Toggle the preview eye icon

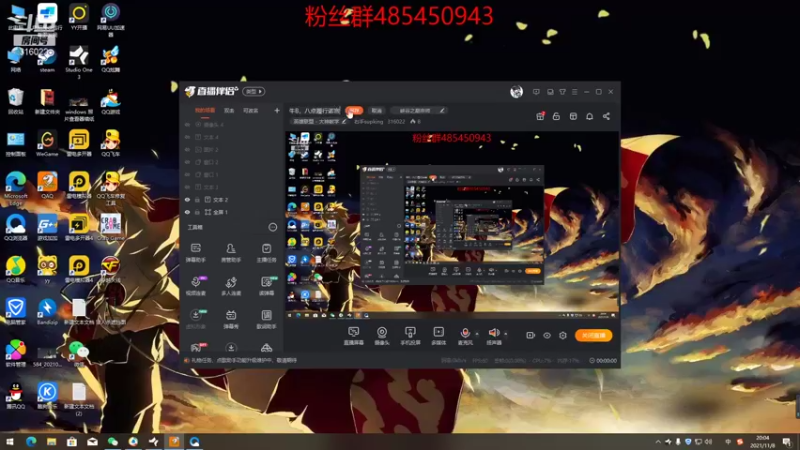pos(546,335)
